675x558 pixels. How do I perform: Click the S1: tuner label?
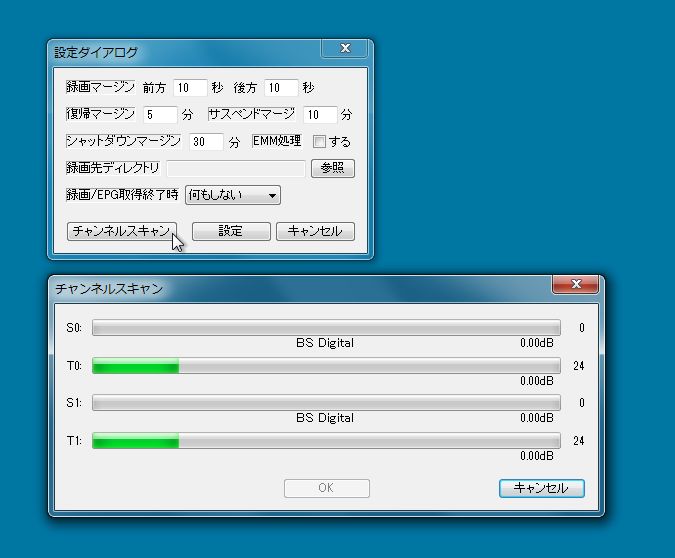[74, 403]
